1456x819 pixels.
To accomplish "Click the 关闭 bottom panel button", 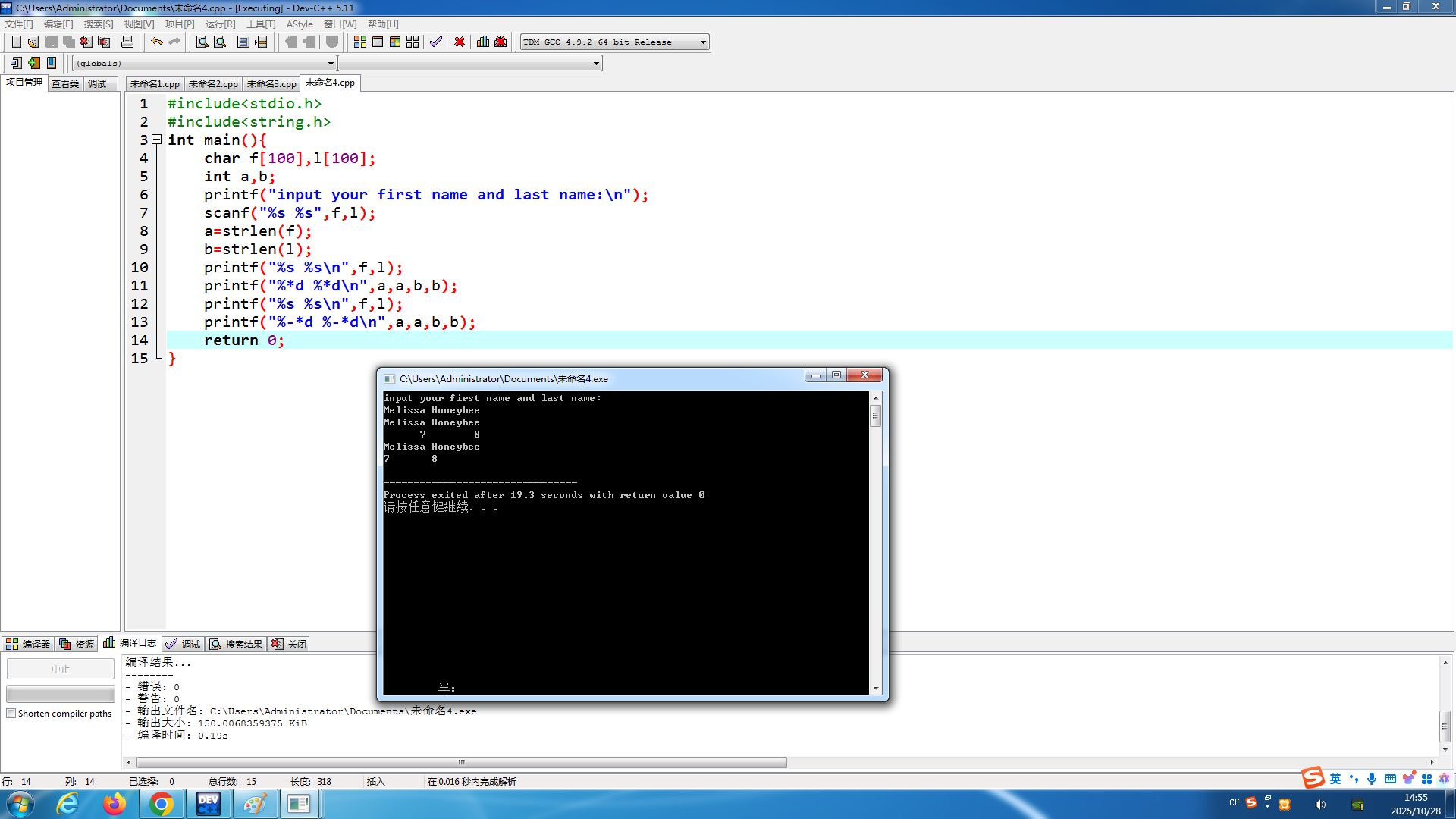I will 290,644.
